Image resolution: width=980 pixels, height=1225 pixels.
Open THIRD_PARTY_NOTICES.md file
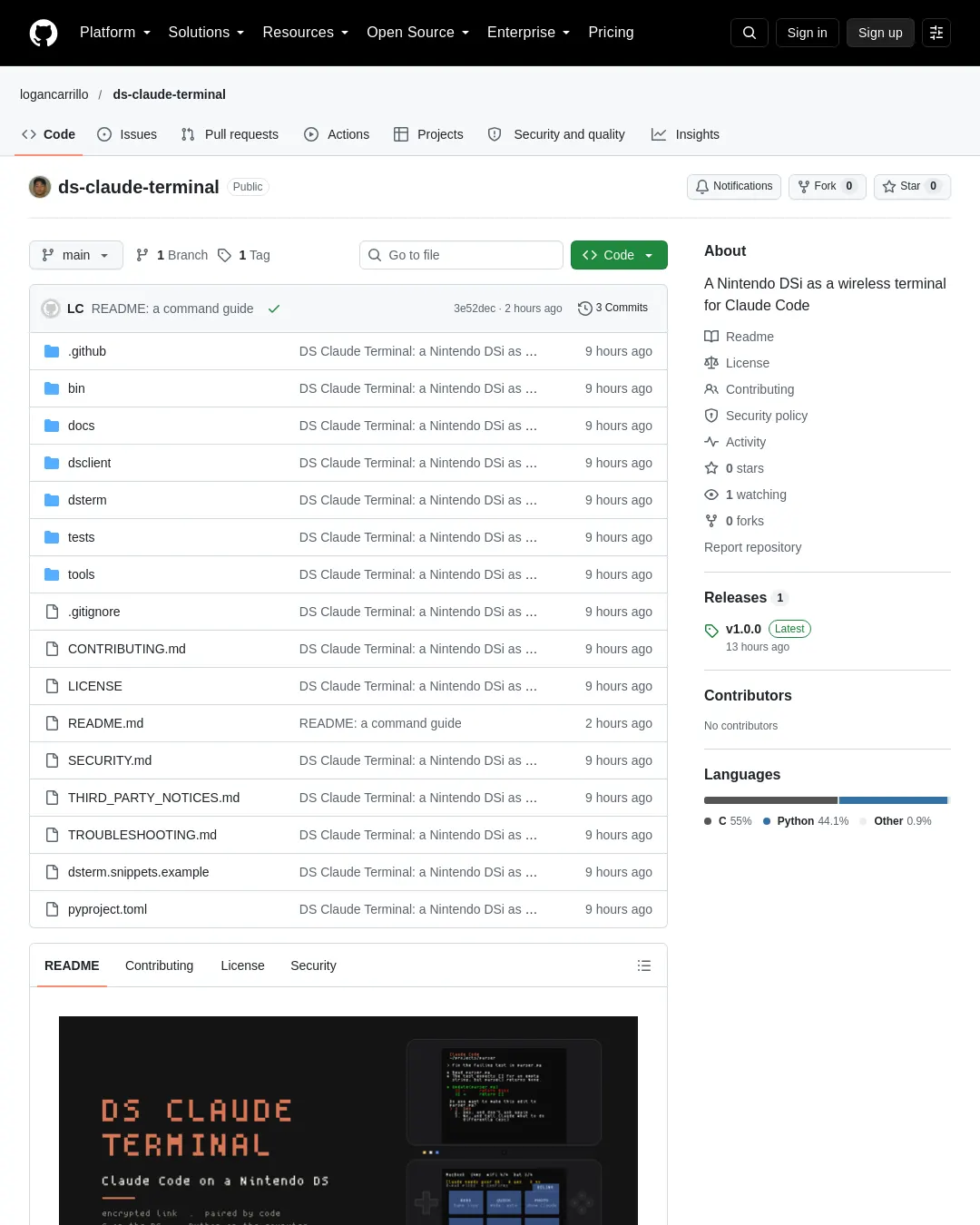click(x=154, y=798)
